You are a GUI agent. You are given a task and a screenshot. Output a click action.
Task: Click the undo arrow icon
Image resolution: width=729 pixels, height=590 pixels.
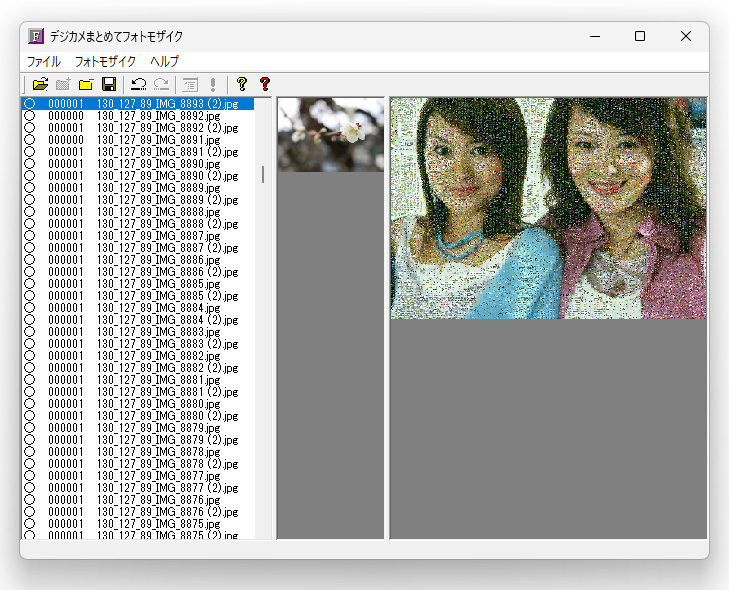139,84
